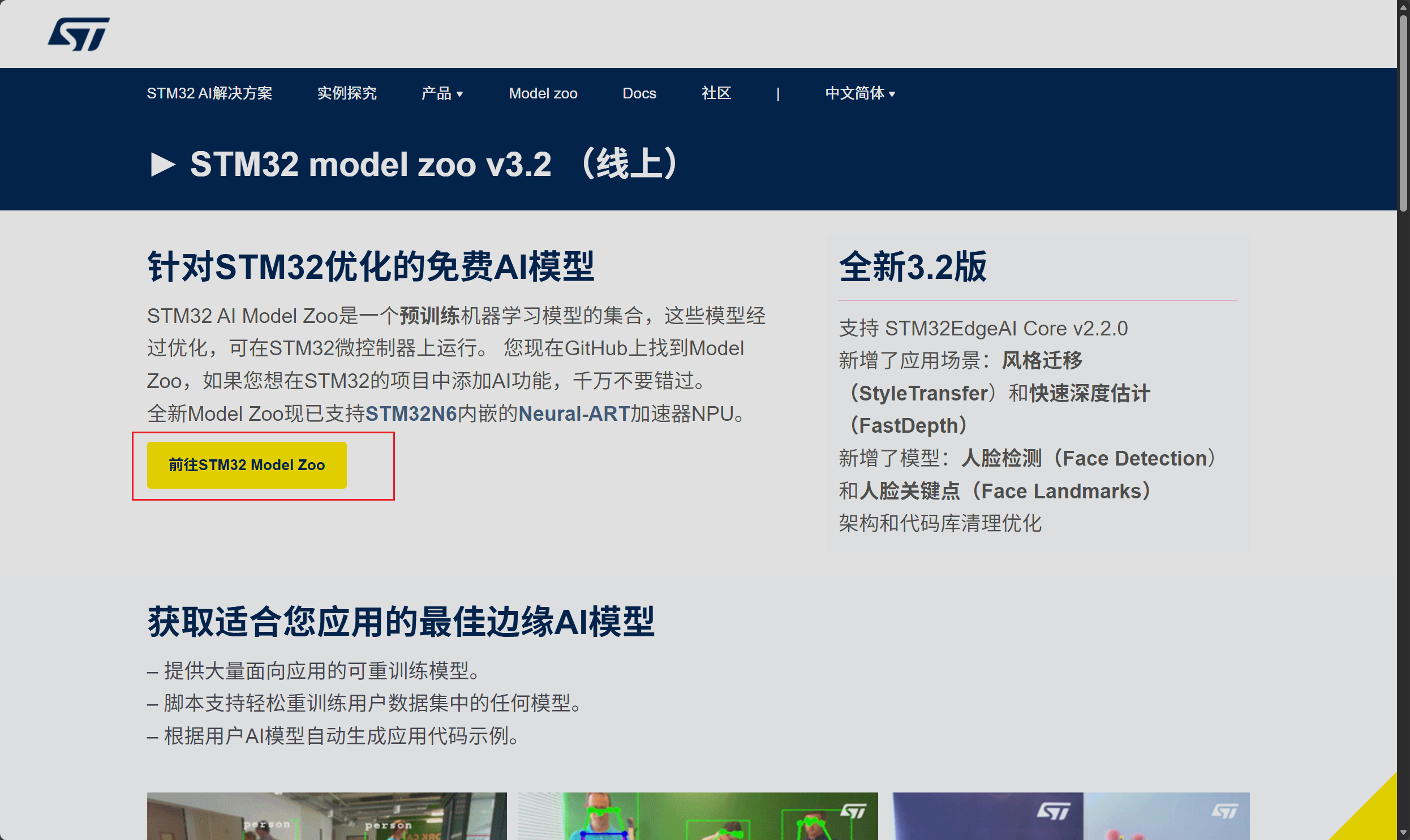Open the 社区 community link
Viewport: 1410px width, 840px height.
[x=716, y=93]
